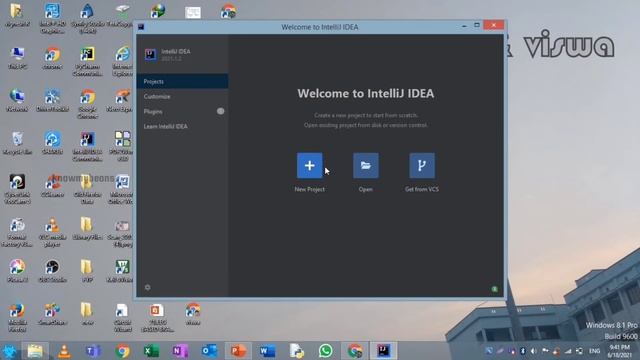Open the taskbar clock showing 9:41 PM

[619, 351]
